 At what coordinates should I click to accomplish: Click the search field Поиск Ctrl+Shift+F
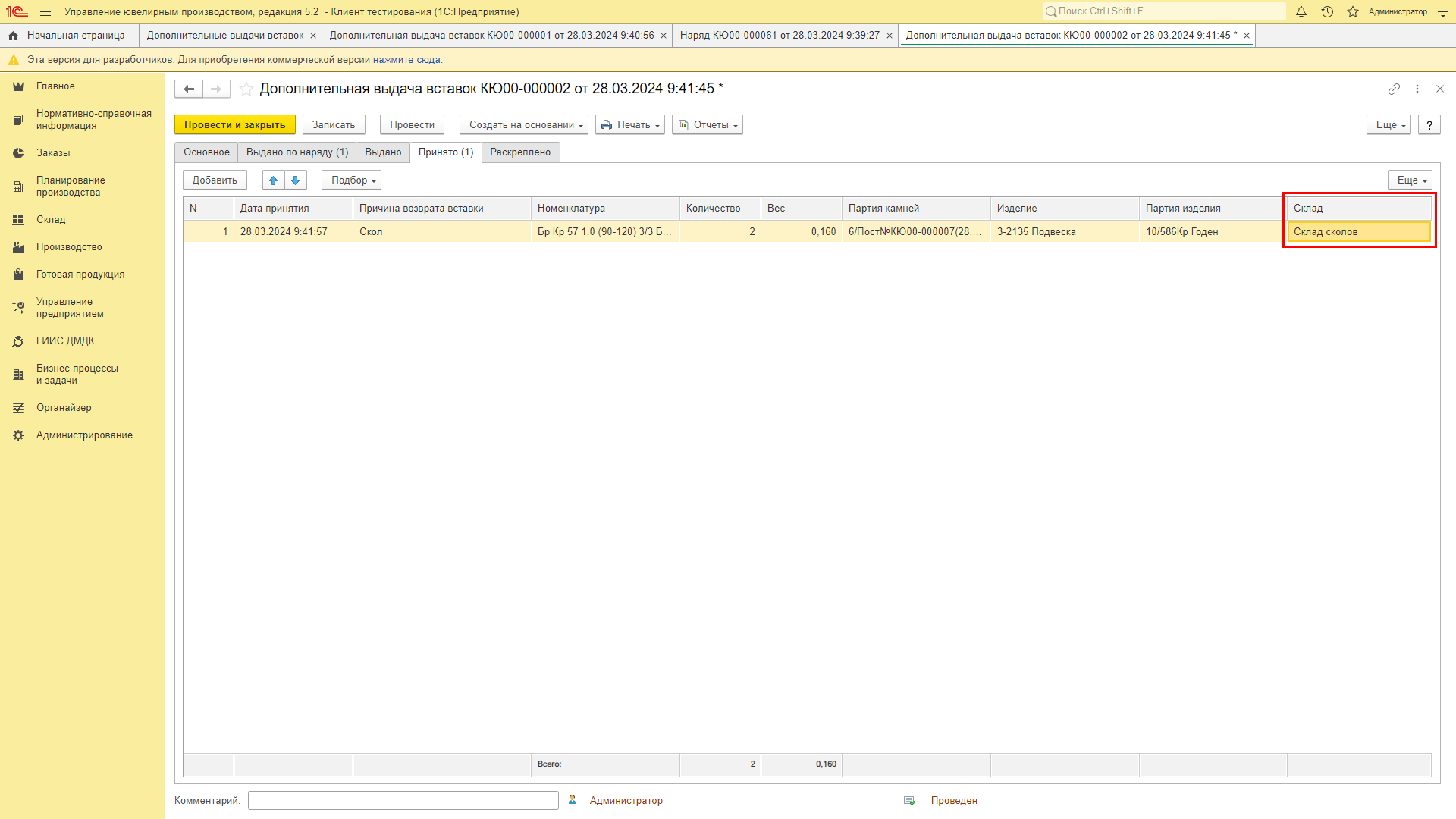(x=1164, y=11)
